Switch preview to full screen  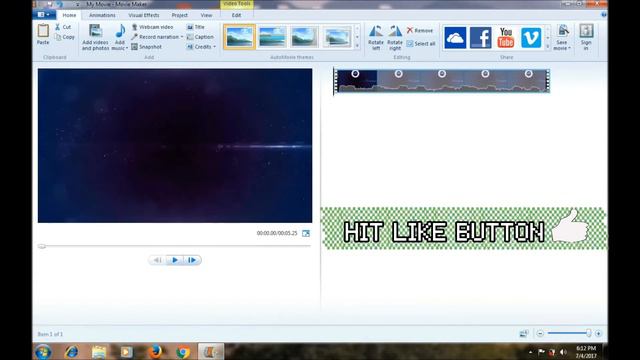(306, 233)
